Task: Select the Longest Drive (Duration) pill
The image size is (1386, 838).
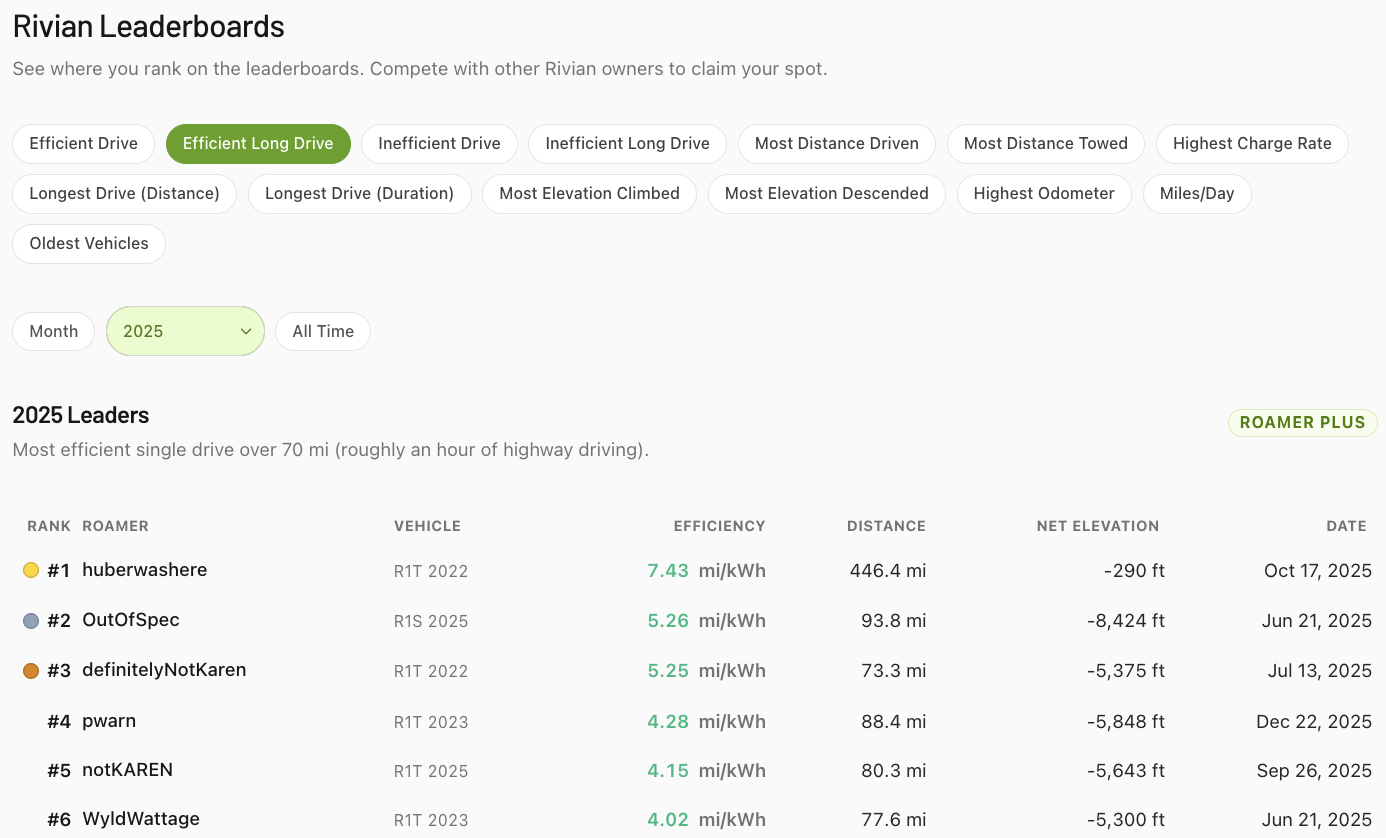Action: pyautogui.click(x=359, y=193)
